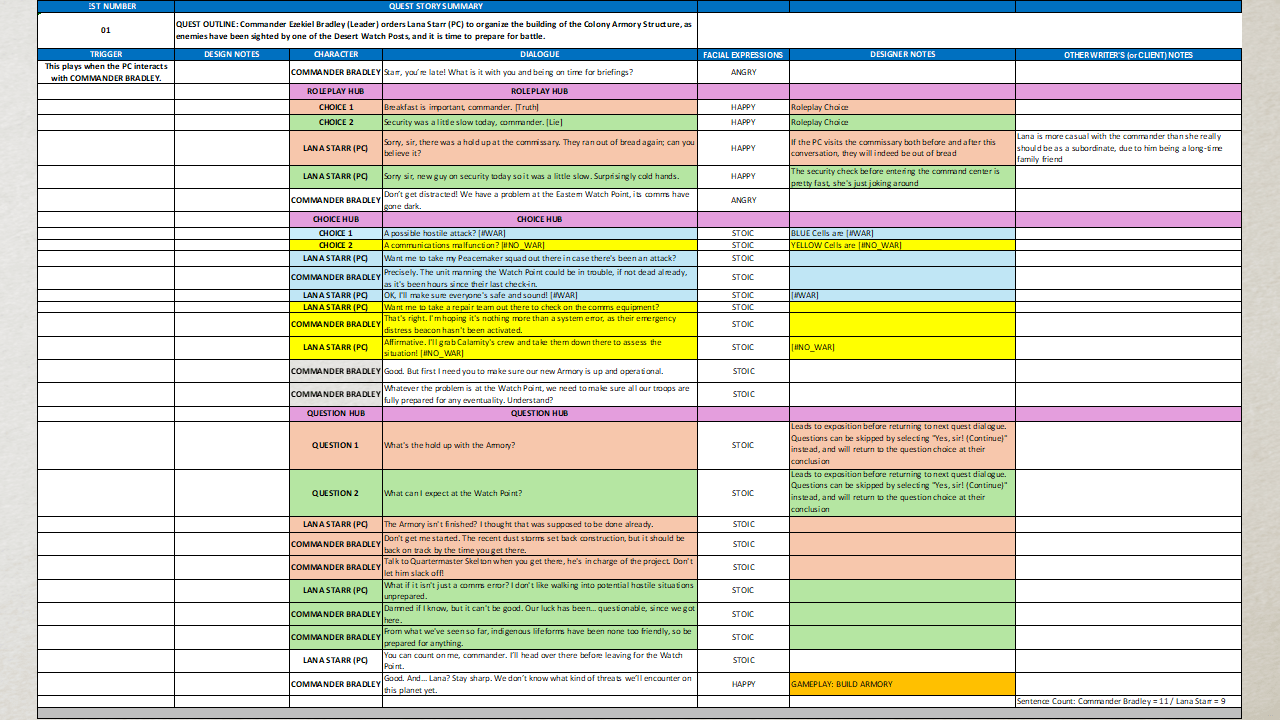This screenshot has height=720, width=1280.
Task: Click the DESIGNER NOTES column header
Action: 902,54
